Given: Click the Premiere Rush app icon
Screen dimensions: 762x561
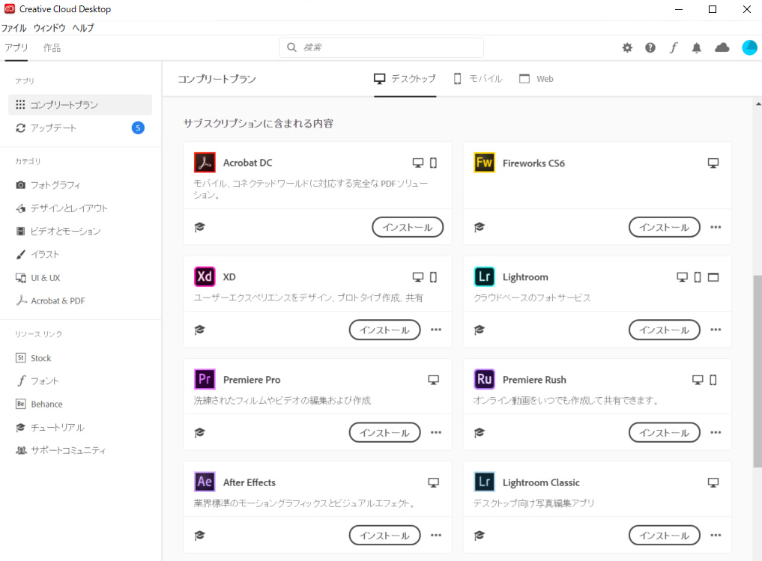Looking at the screenshot, I should point(484,379).
